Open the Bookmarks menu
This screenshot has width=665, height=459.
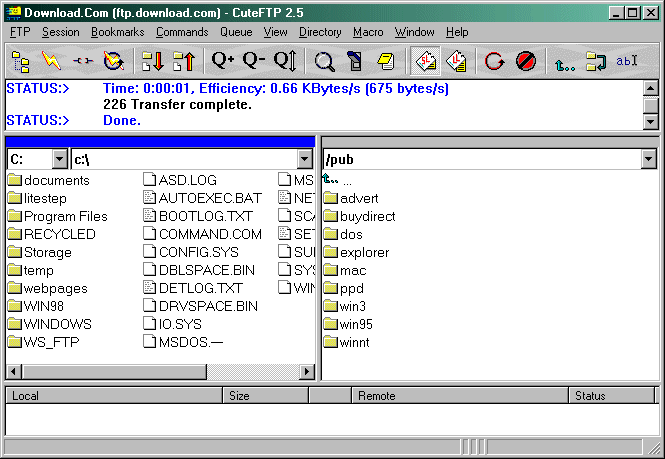[x=117, y=32]
